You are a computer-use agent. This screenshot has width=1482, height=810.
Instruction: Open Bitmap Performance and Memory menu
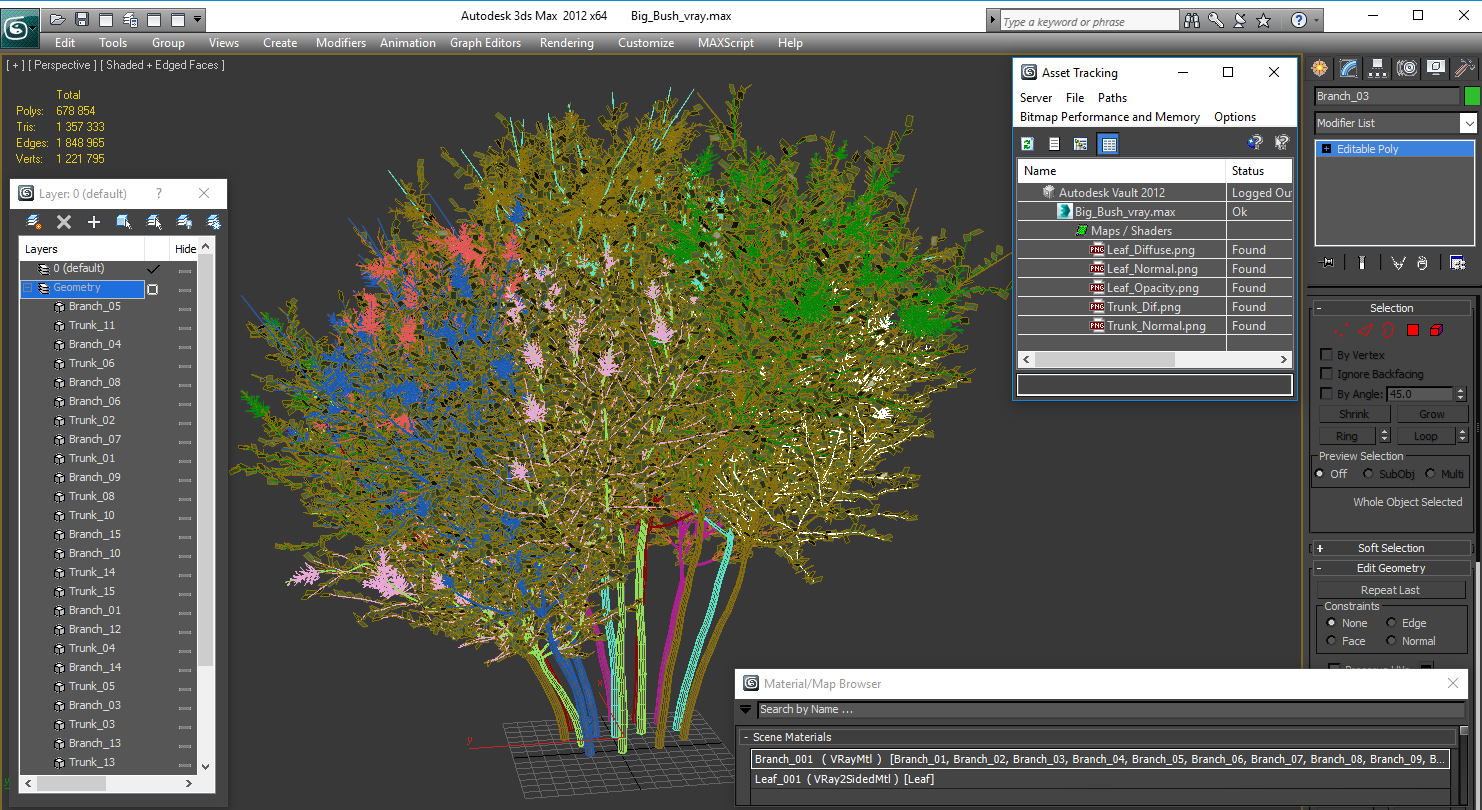point(1110,117)
